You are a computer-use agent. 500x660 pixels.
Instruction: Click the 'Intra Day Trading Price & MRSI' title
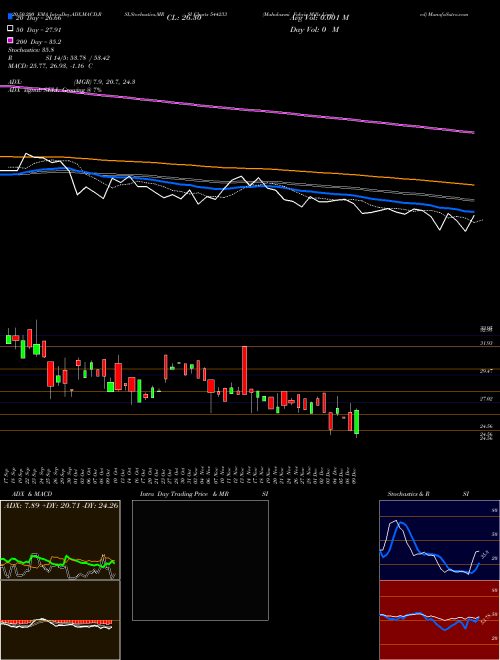pyautogui.click(x=204, y=494)
